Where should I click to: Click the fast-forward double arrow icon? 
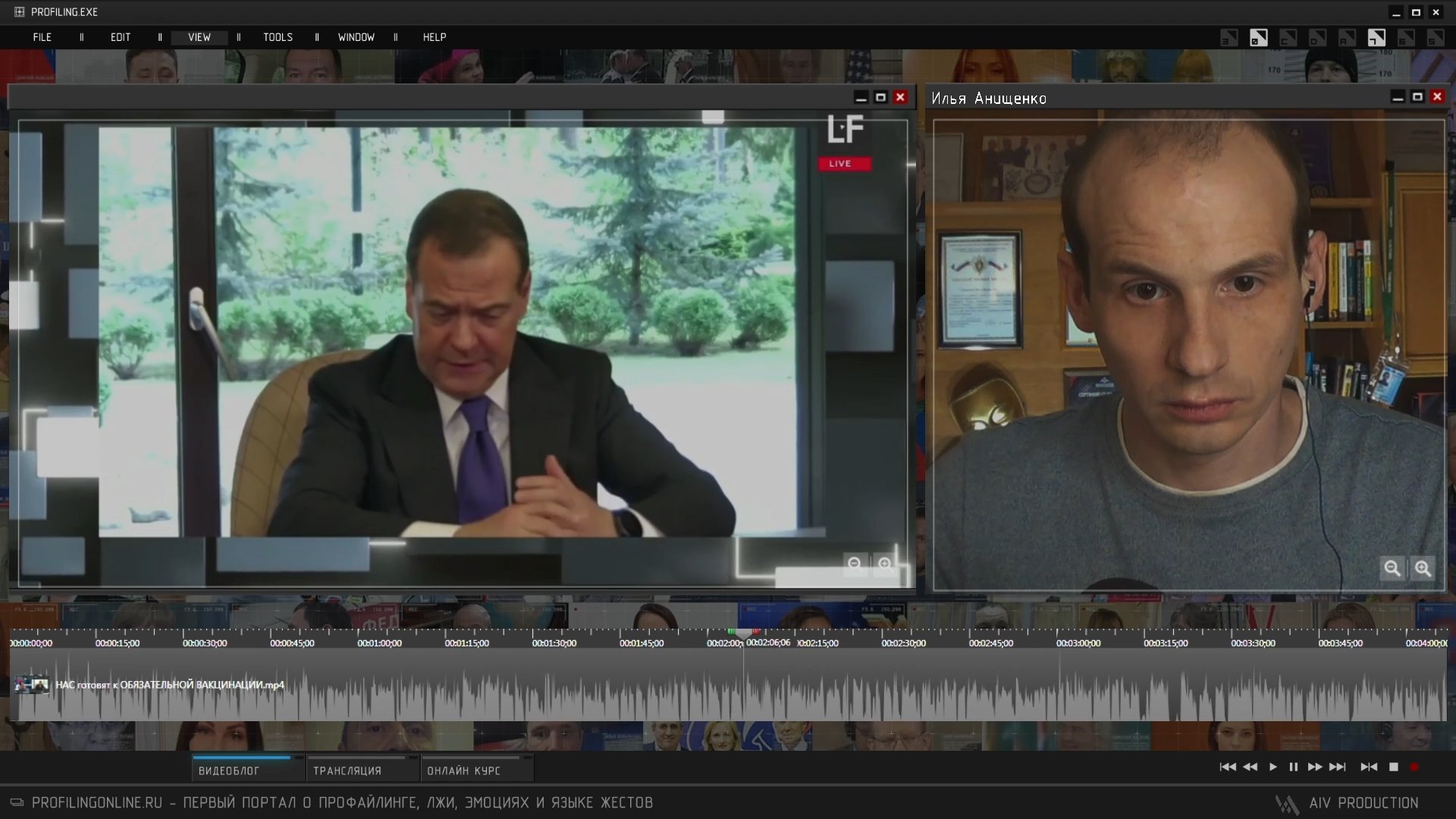click(x=1315, y=767)
